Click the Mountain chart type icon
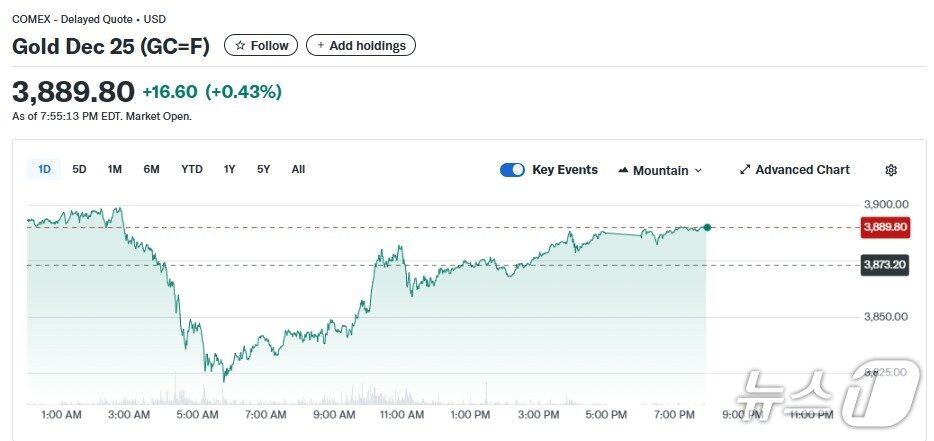 click(624, 170)
